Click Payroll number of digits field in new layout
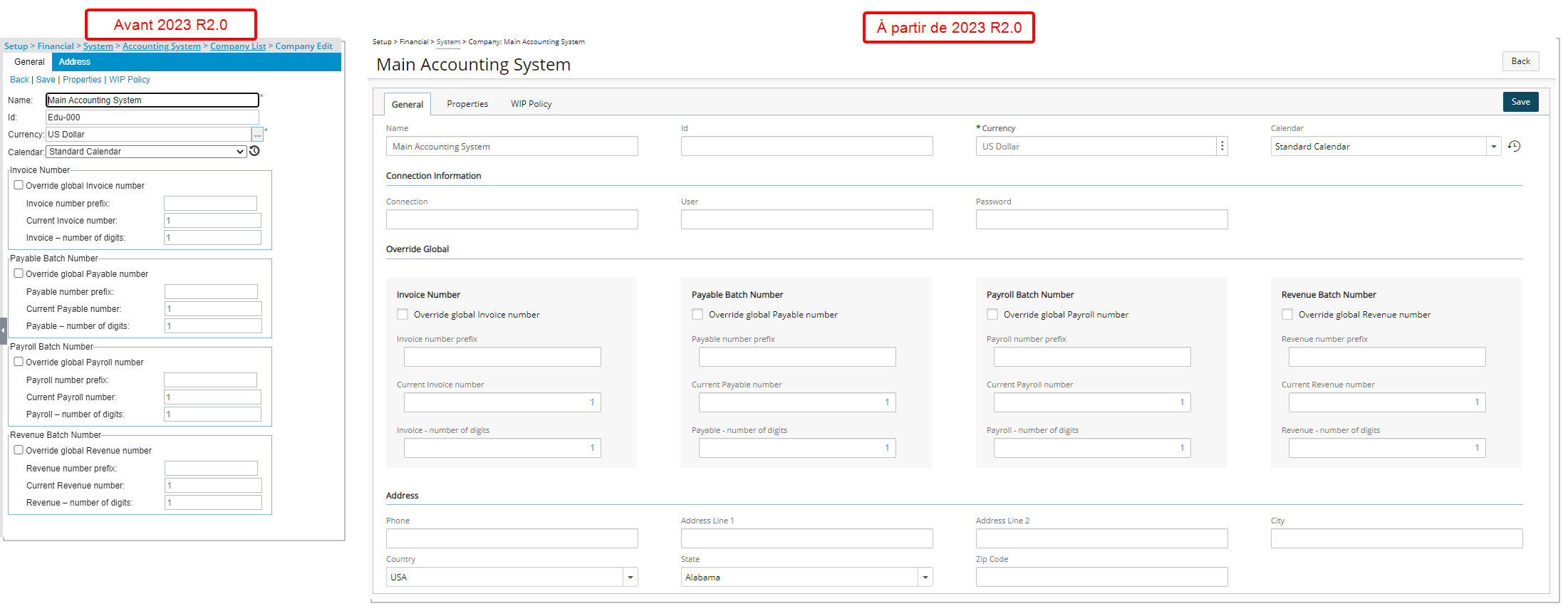The height and width of the screenshot is (611, 1568). click(1092, 448)
